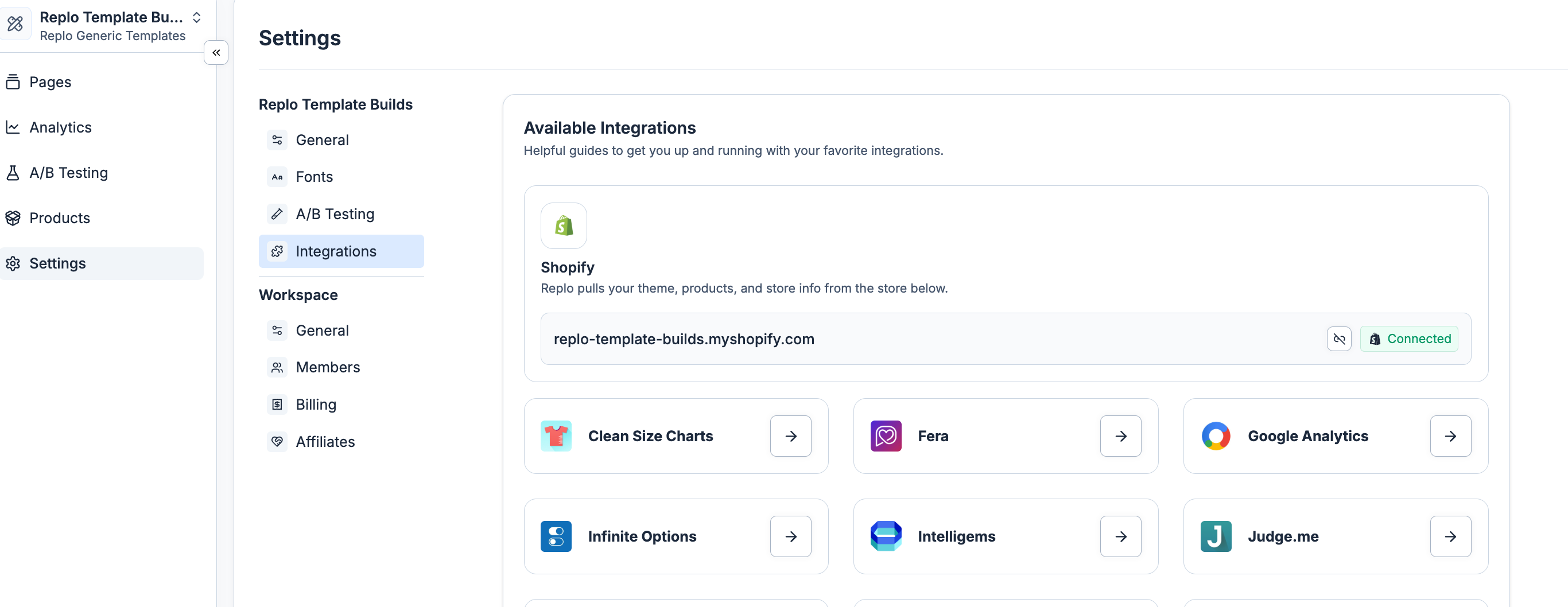Click the Google Analytics logo icon

(x=1216, y=435)
